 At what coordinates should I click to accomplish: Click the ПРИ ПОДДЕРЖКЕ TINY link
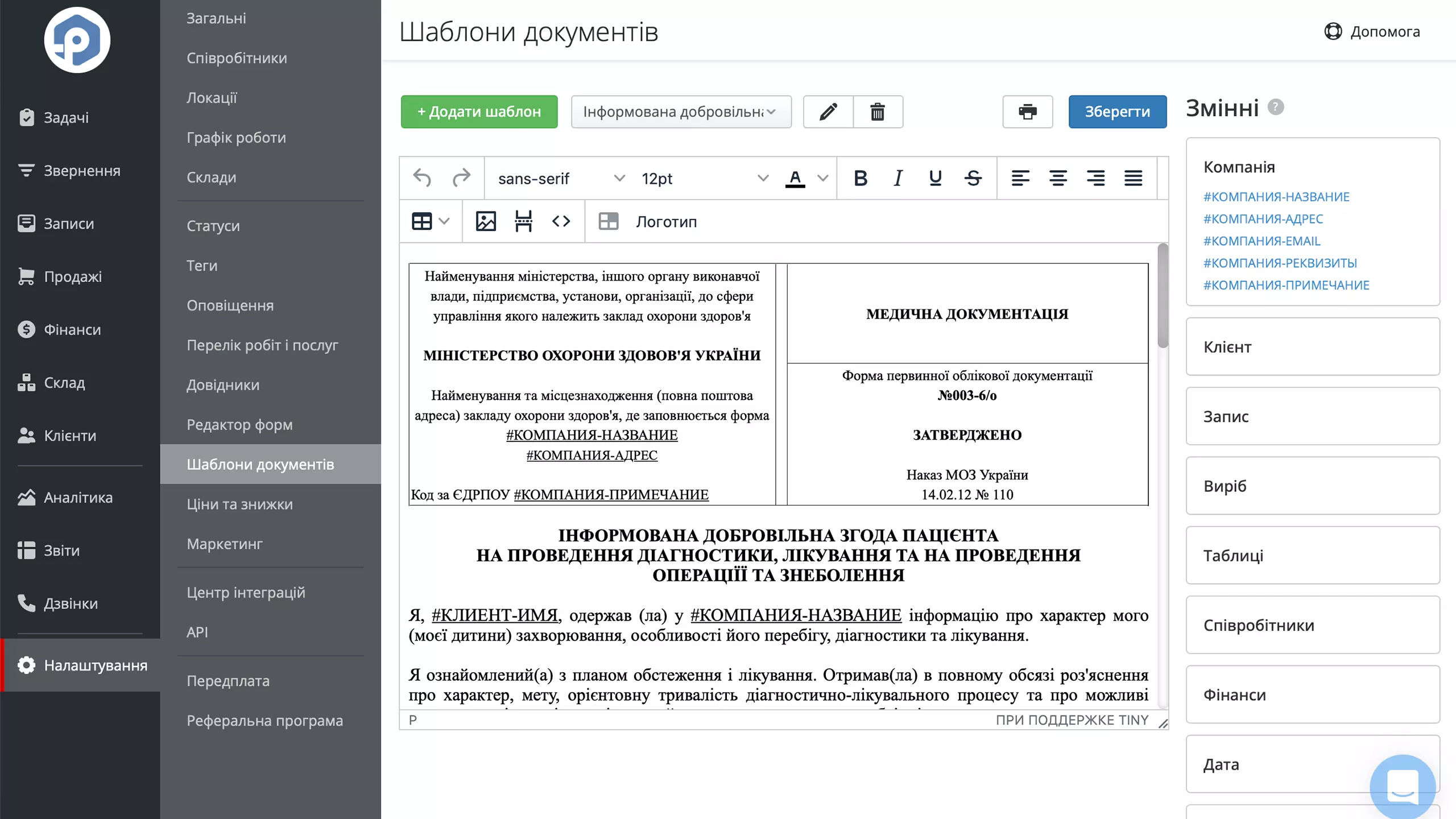(x=1072, y=720)
